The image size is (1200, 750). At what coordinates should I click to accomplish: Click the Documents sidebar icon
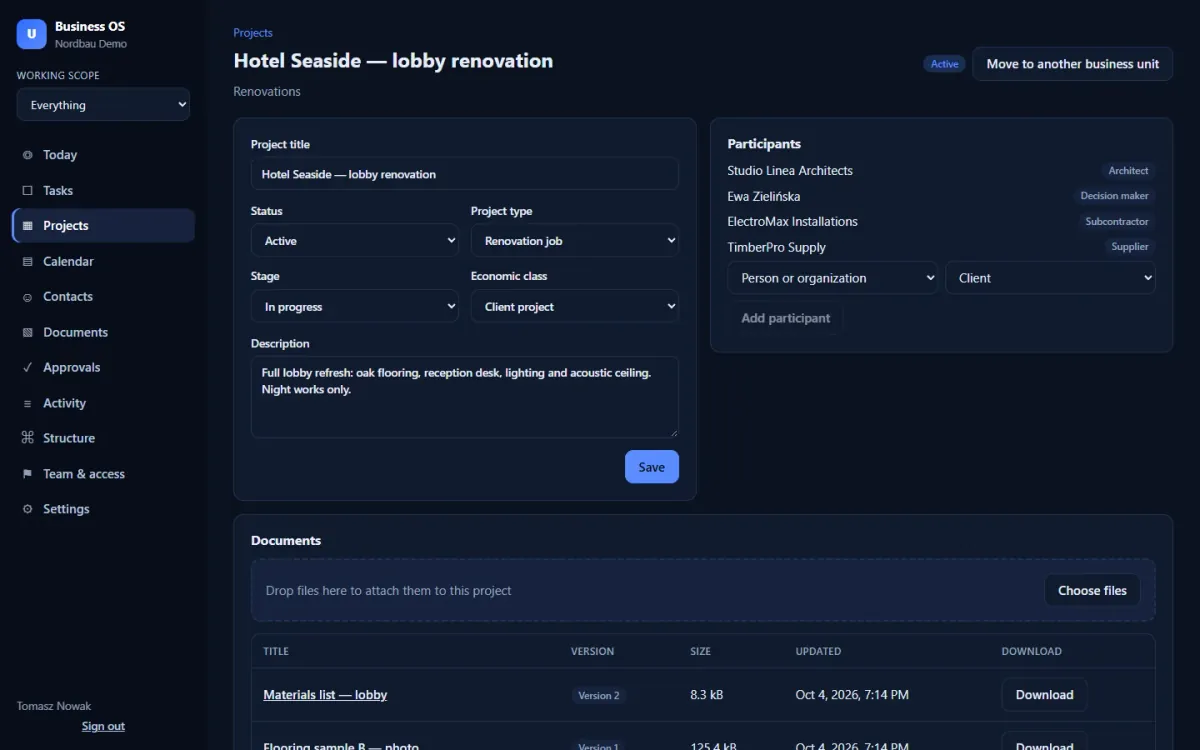pyautogui.click(x=27, y=332)
